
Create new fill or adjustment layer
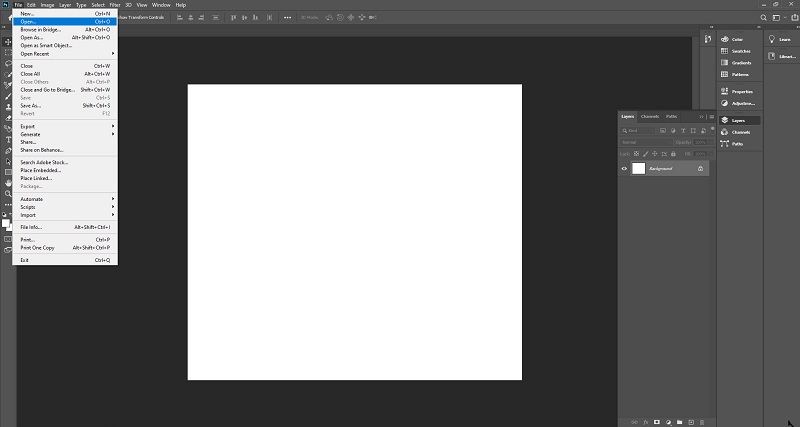[668, 422]
